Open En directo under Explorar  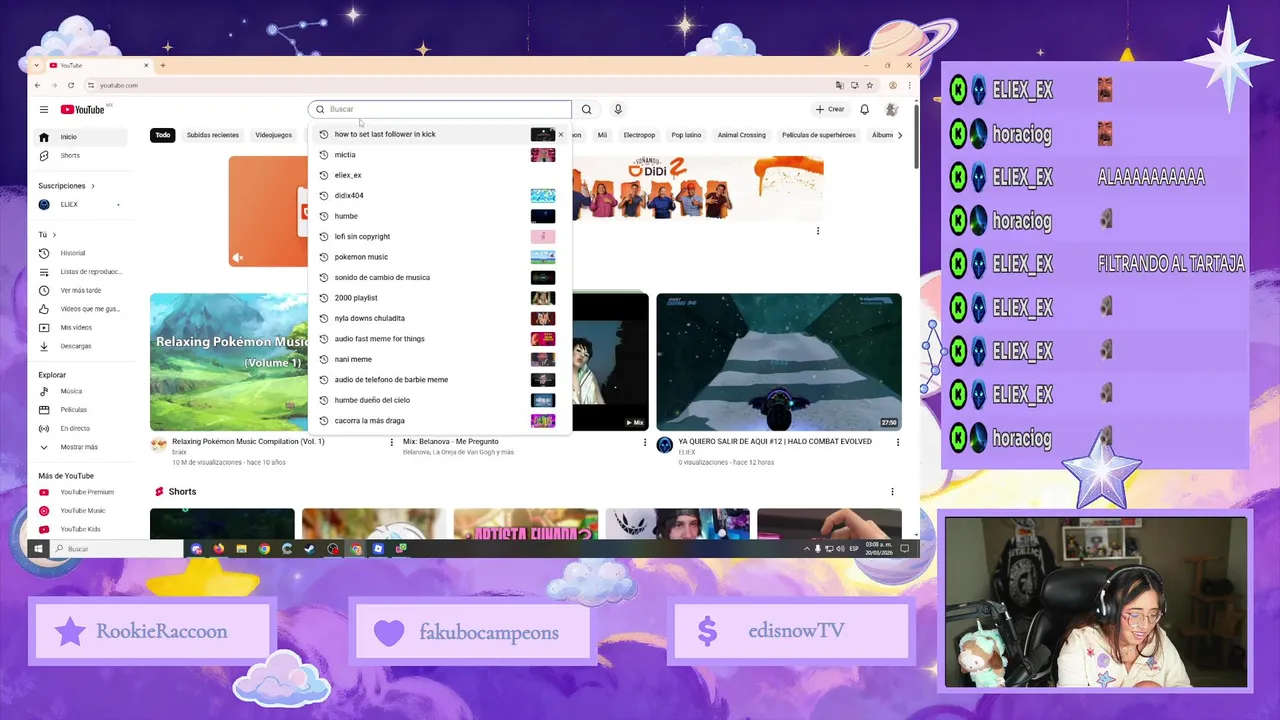click(82, 428)
